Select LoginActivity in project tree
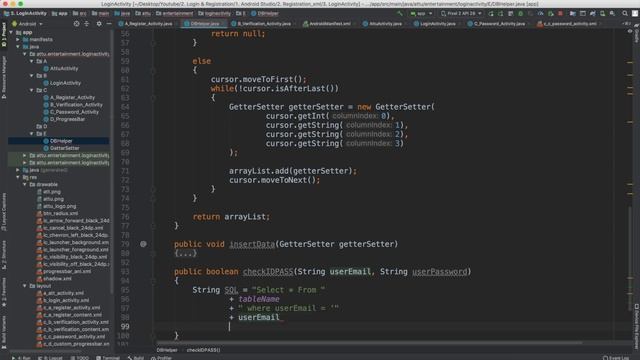This screenshot has height=360, width=640. [x=62, y=83]
